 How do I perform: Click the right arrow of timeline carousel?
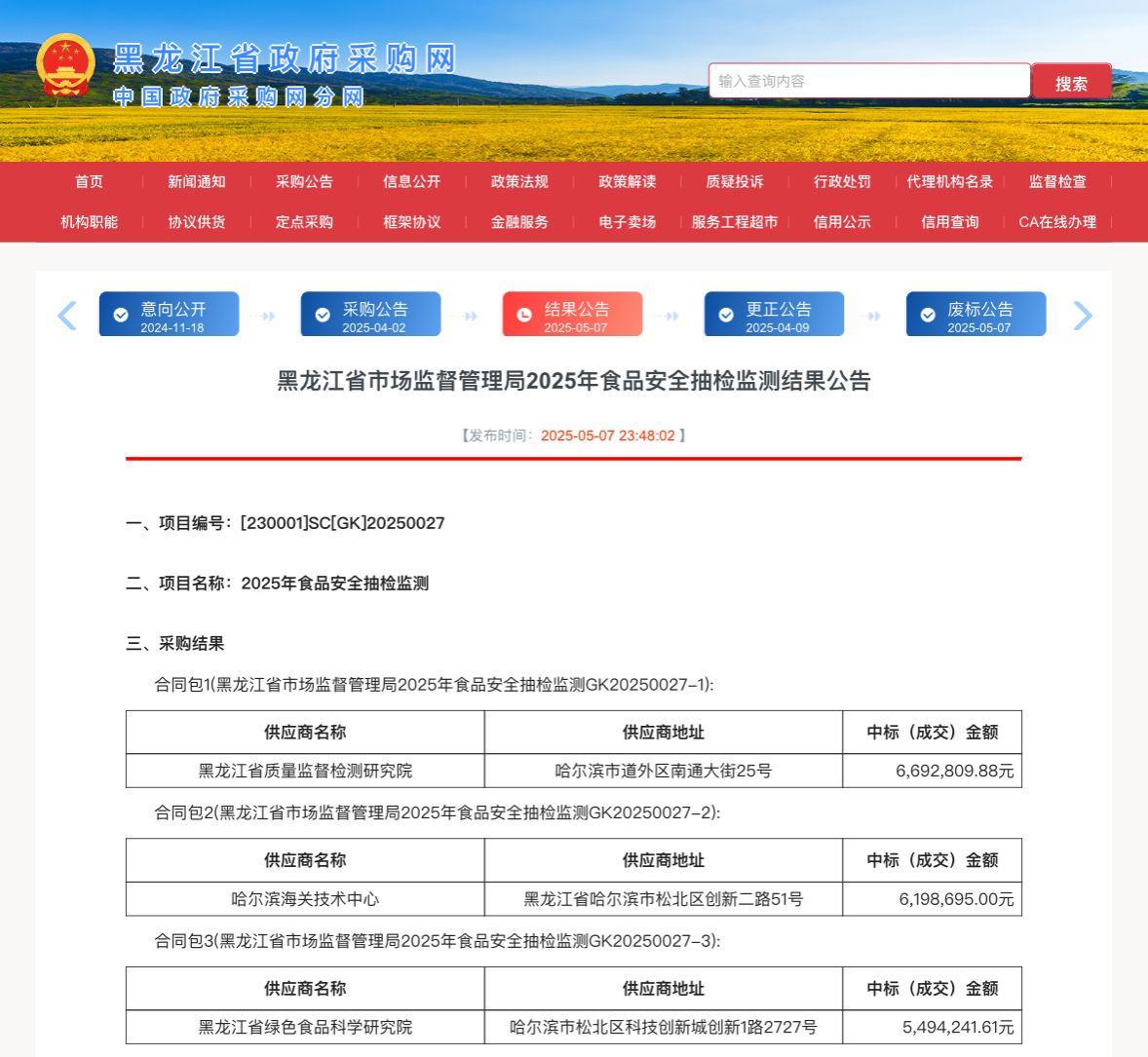[1082, 316]
